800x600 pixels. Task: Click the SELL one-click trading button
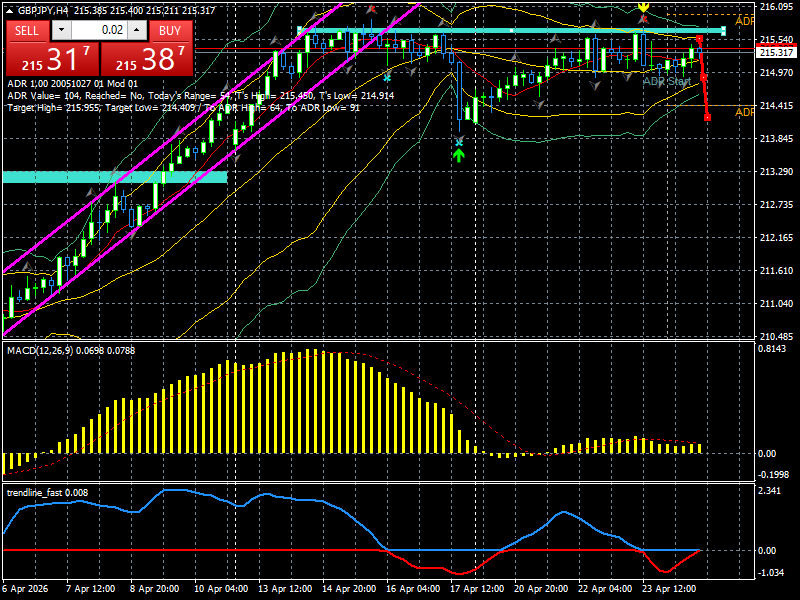point(28,31)
